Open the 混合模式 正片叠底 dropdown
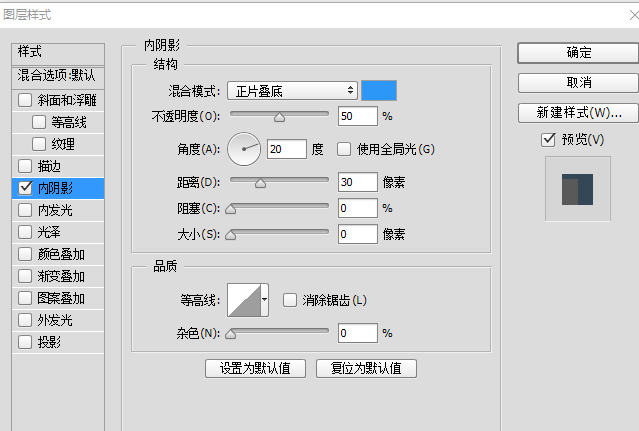639x431 pixels. pos(292,91)
